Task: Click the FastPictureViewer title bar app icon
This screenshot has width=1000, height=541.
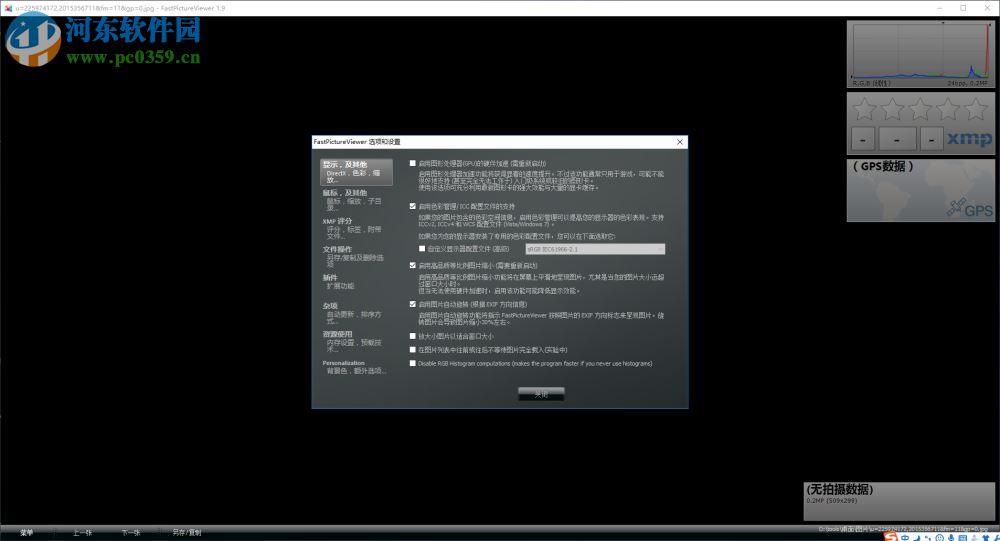Action: (x=8, y=8)
